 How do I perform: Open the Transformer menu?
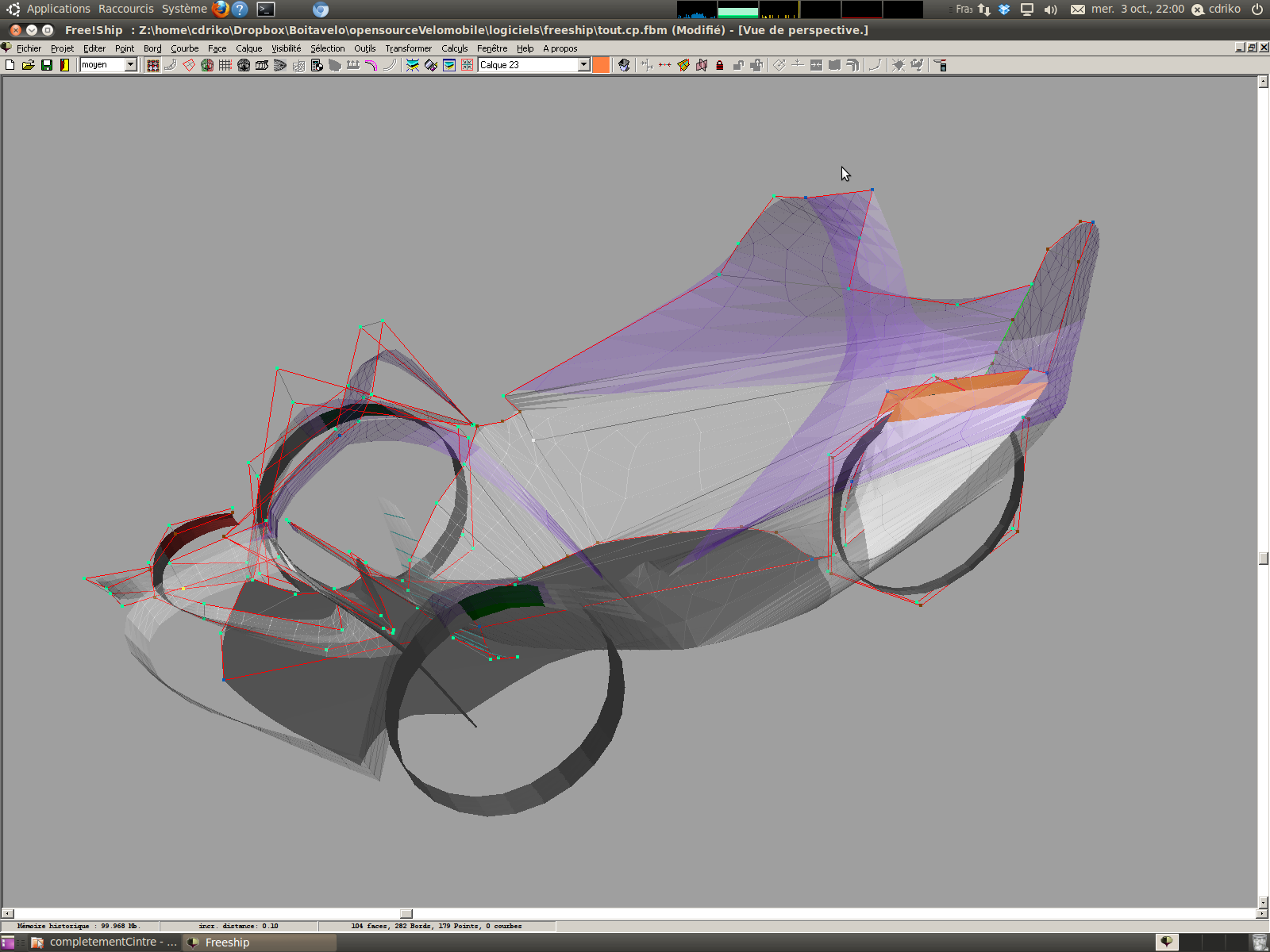point(408,48)
